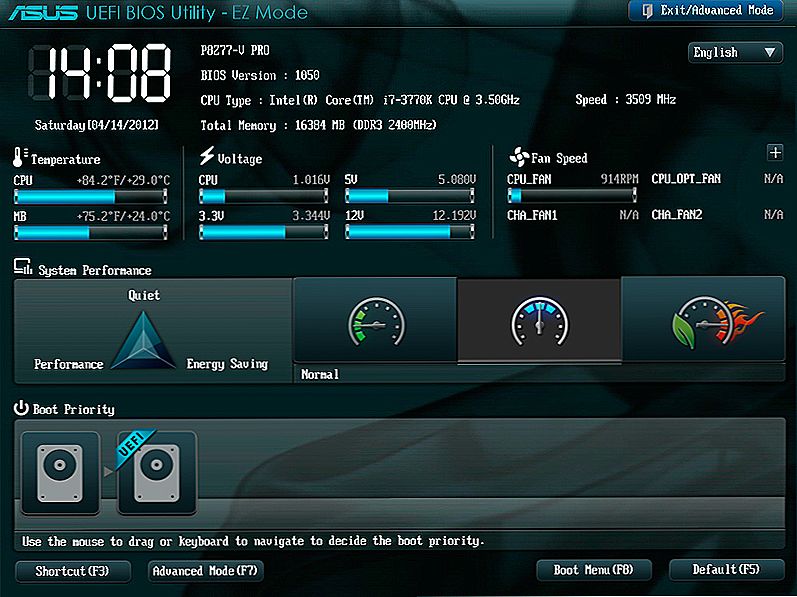The image size is (797, 597).
Task: Click the System Performance icon
Action: coord(23,266)
